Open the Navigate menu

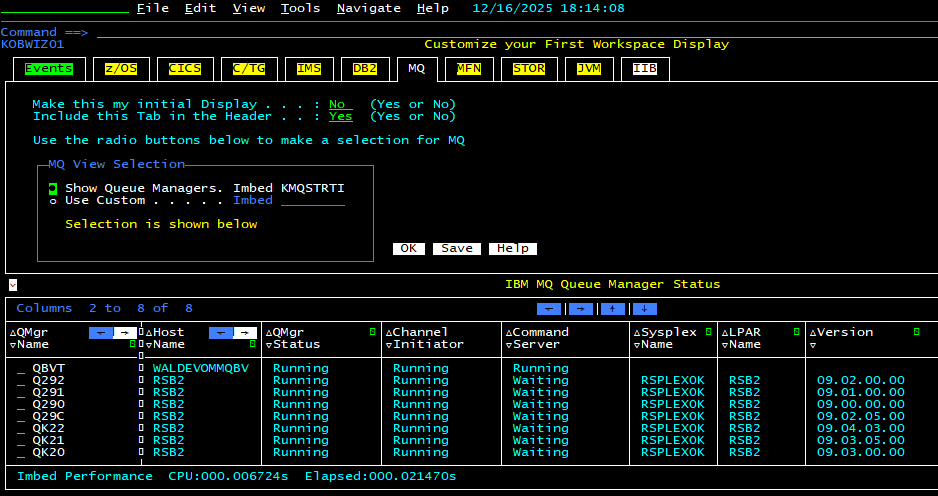pyautogui.click(x=368, y=8)
